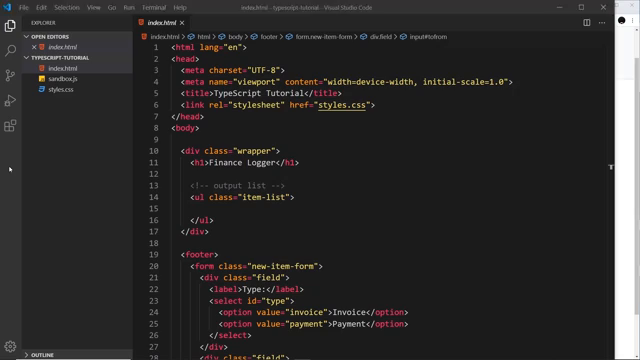Open the Go menu
640x360 pixels.
tap(112, 7)
